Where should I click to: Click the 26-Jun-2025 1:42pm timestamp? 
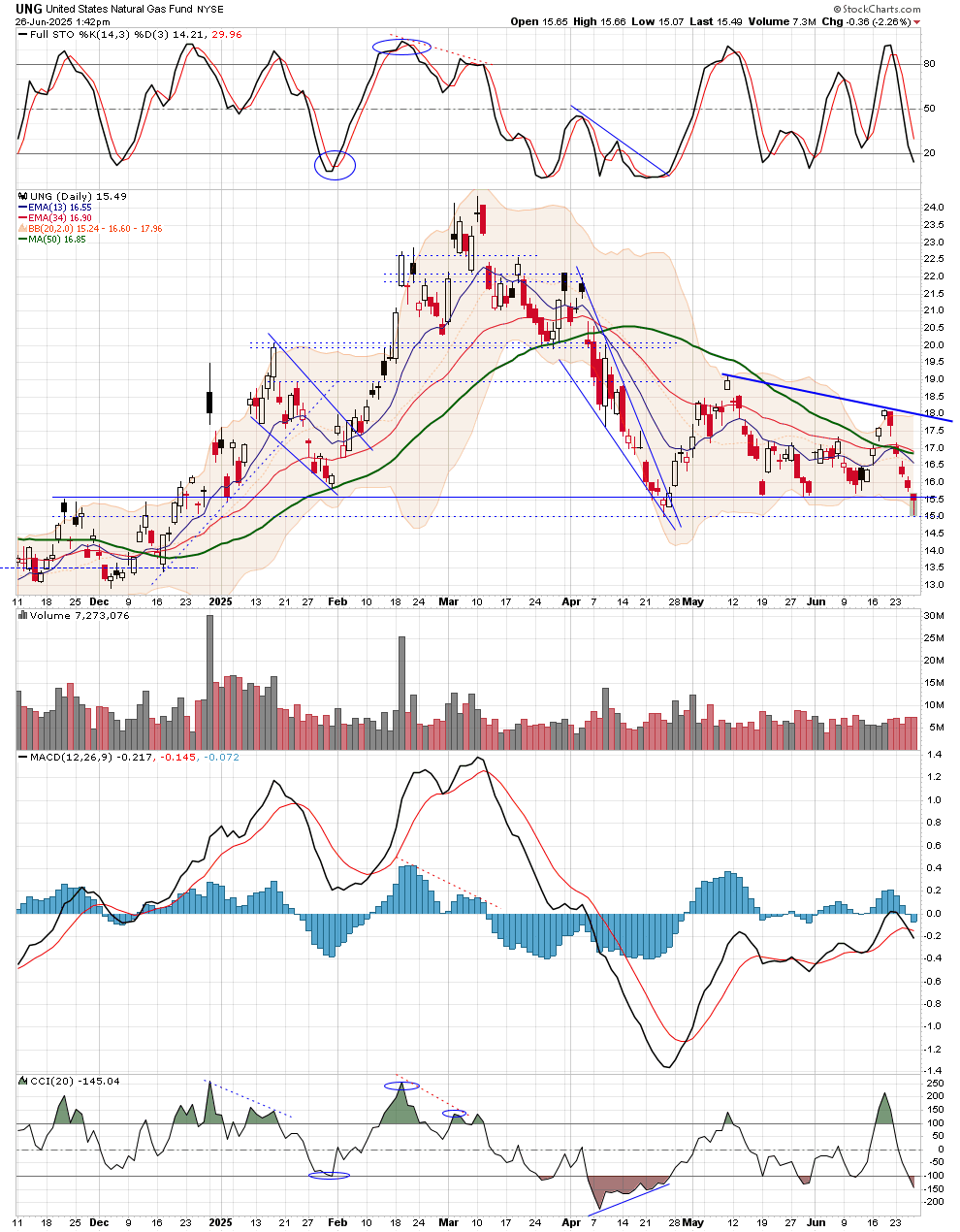pyautogui.click(x=62, y=21)
